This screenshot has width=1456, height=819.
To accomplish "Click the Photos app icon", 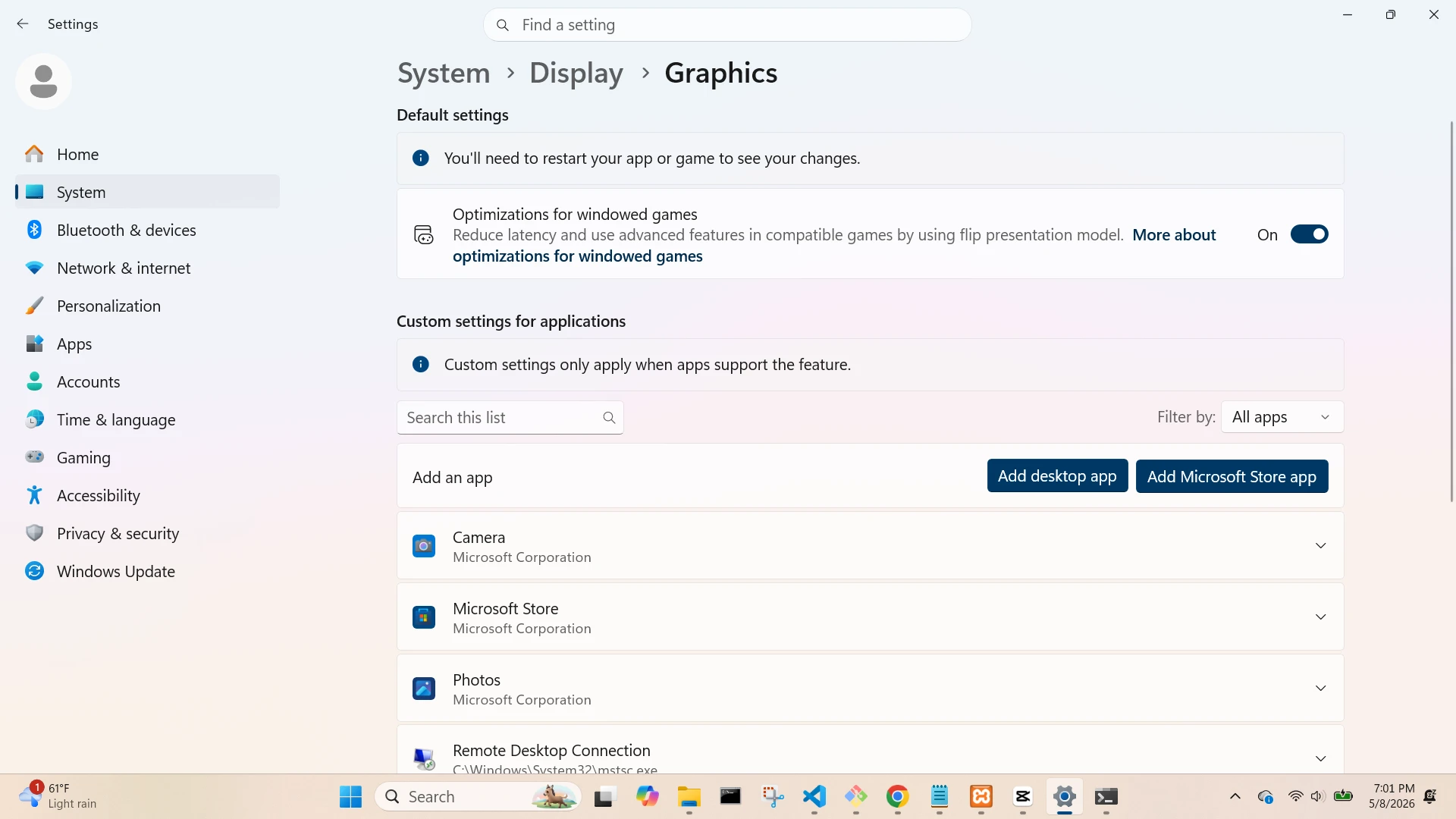I will (423, 689).
